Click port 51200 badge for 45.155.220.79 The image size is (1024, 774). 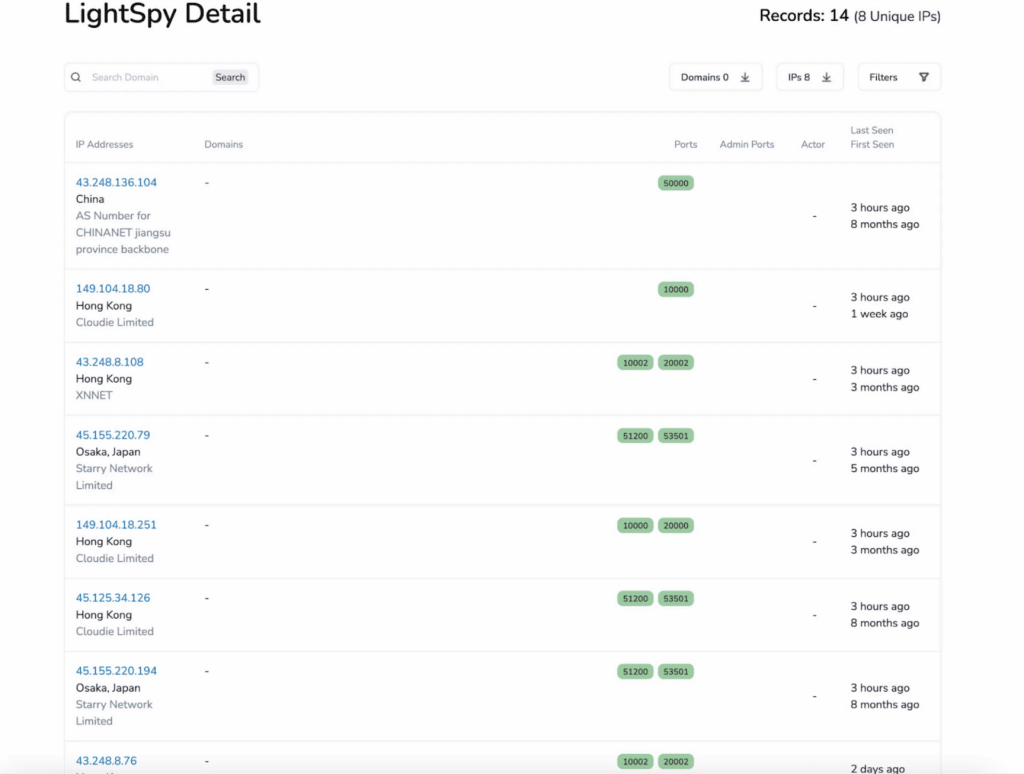(x=635, y=436)
